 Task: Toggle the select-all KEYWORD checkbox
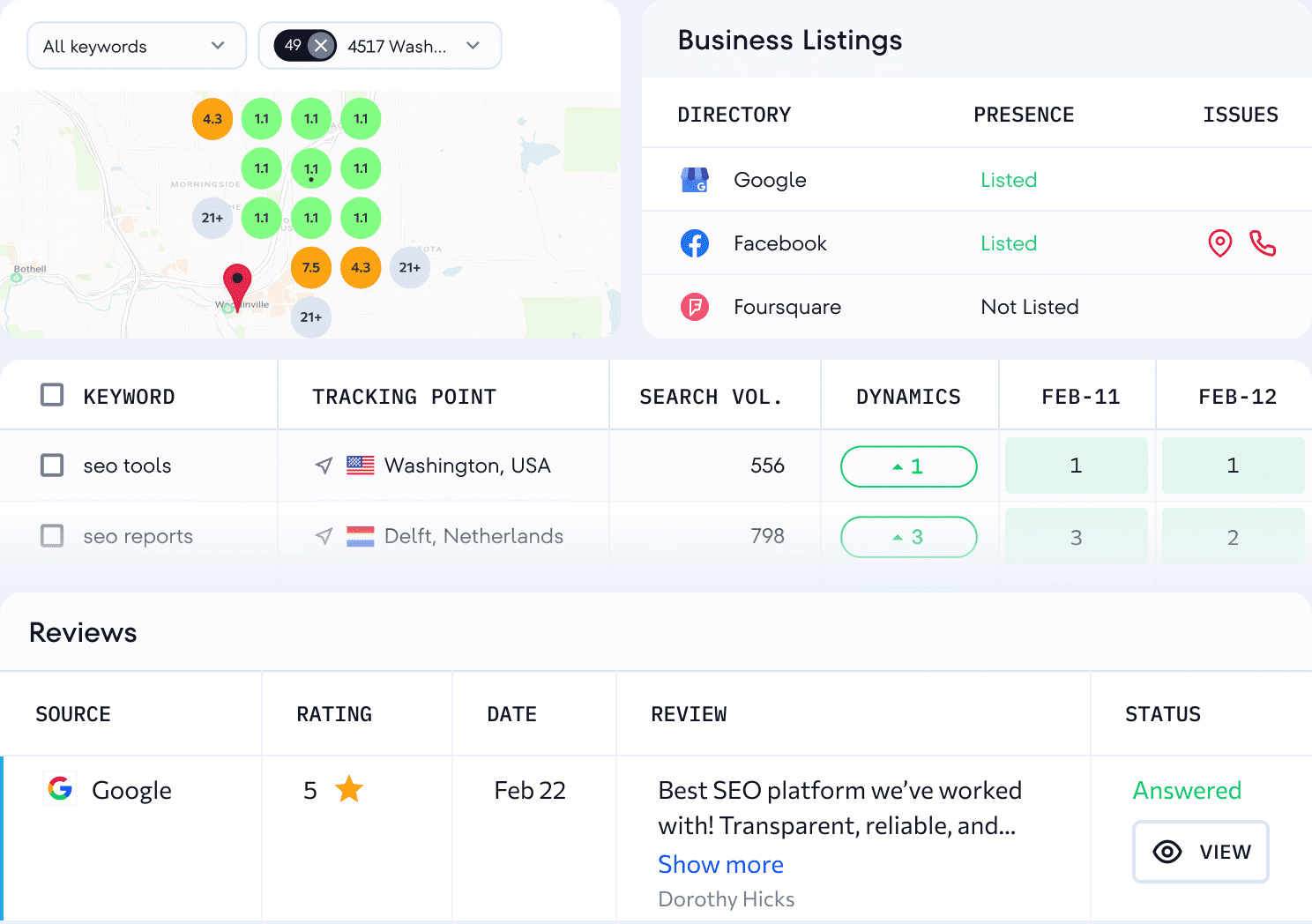click(52, 395)
